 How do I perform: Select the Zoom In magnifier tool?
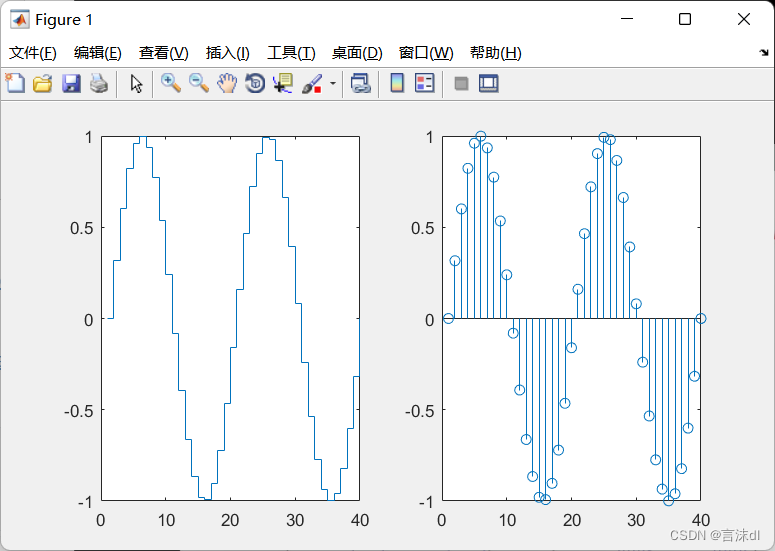[171, 84]
